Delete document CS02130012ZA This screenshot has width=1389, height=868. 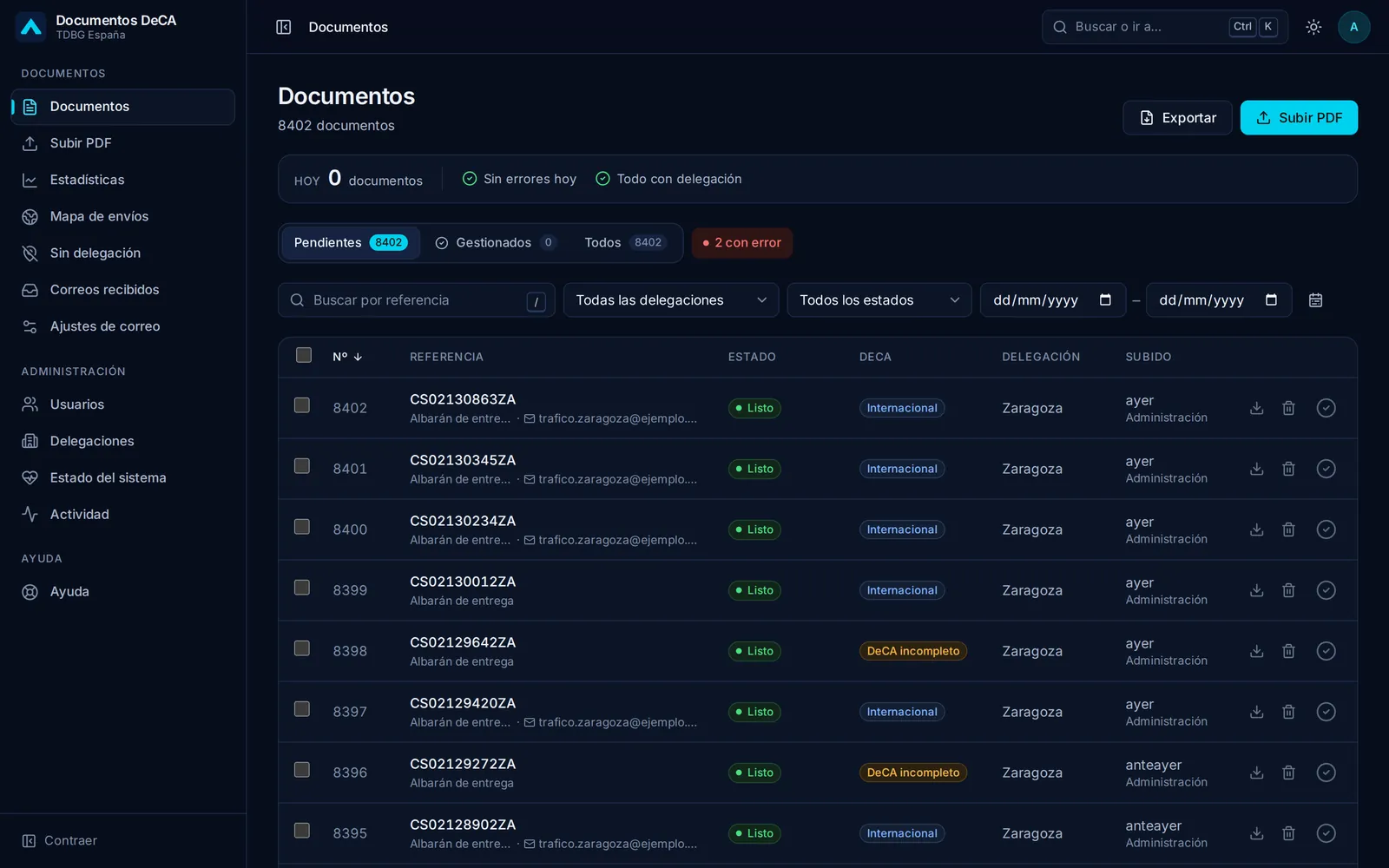pos(1288,590)
